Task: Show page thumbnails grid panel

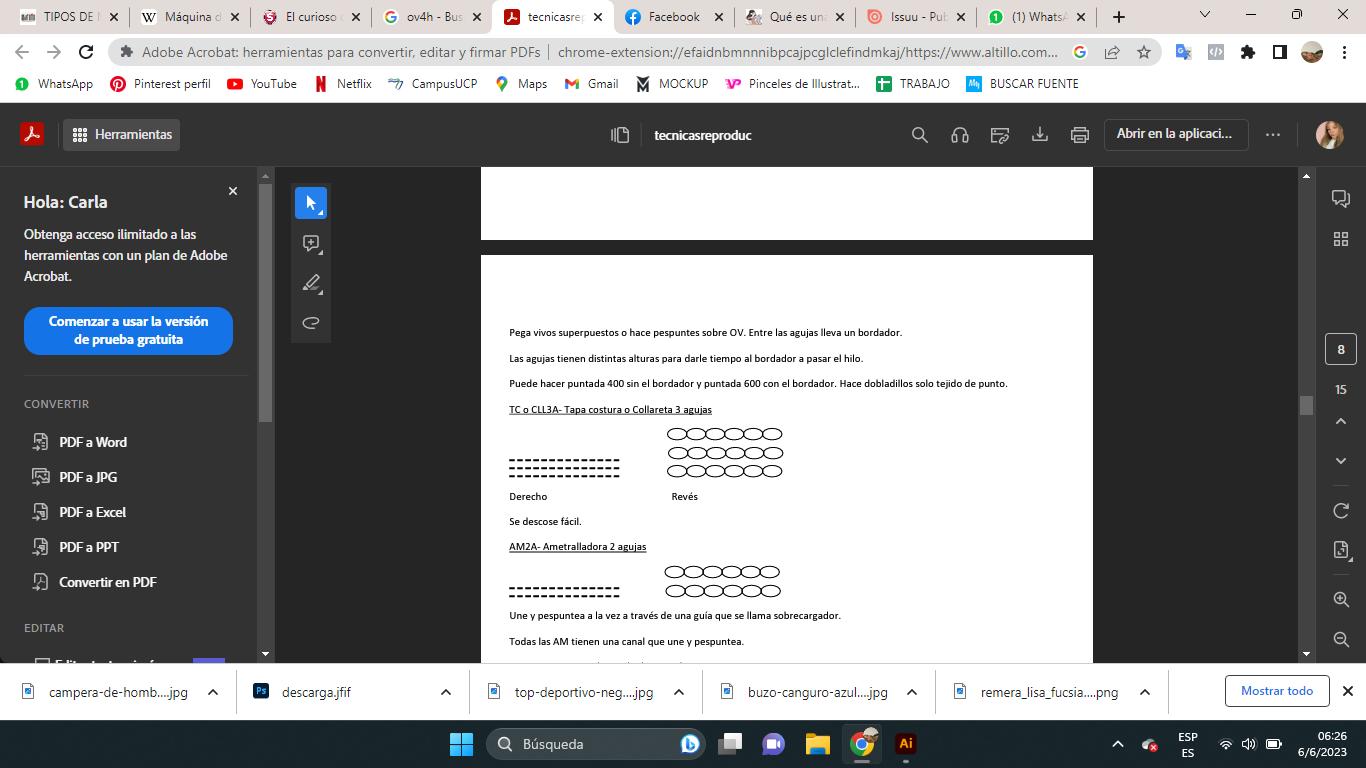Action: 1341,239
